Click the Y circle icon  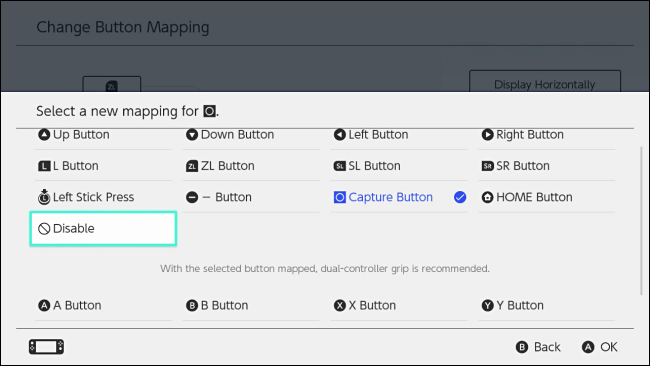click(488, 305)
